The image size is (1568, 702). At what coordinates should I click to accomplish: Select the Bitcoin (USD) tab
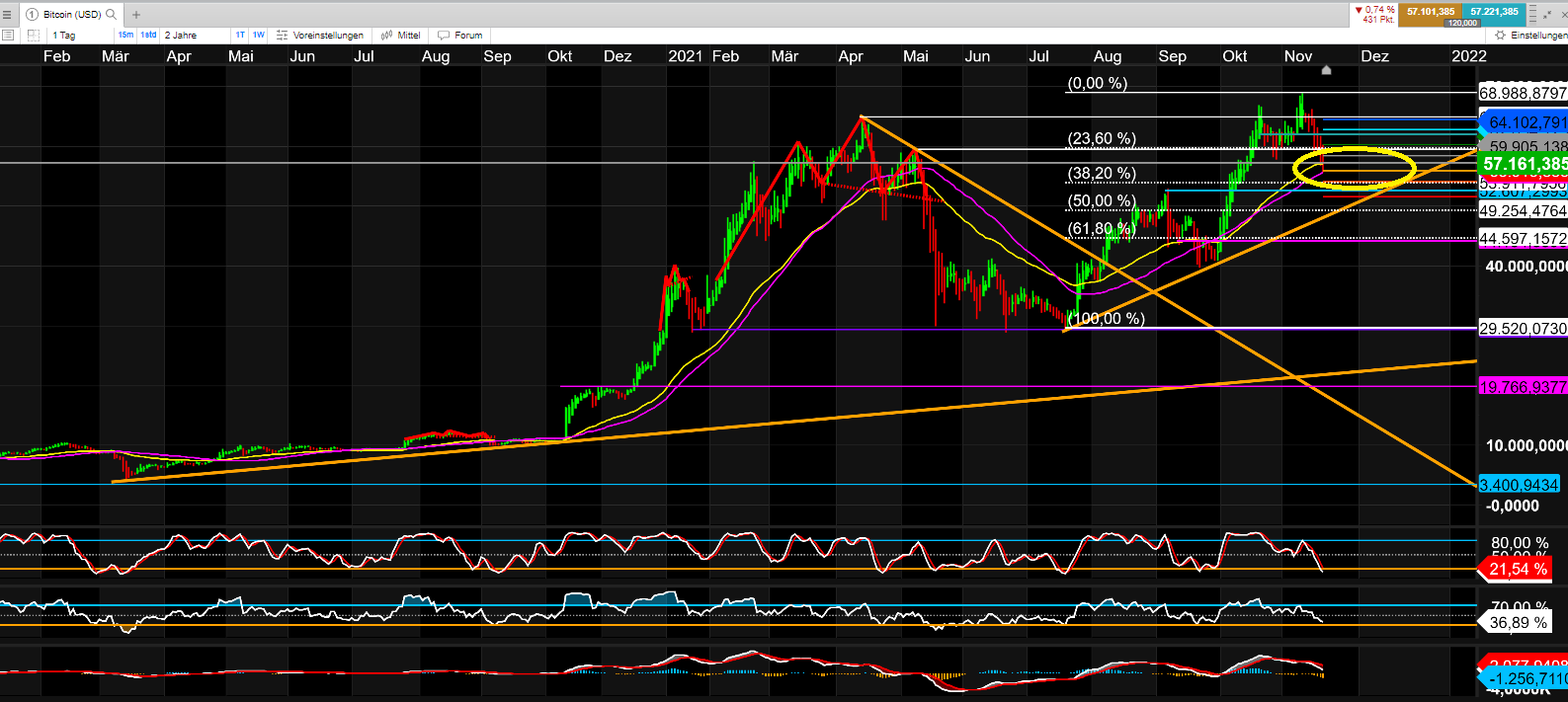(71, 15)
